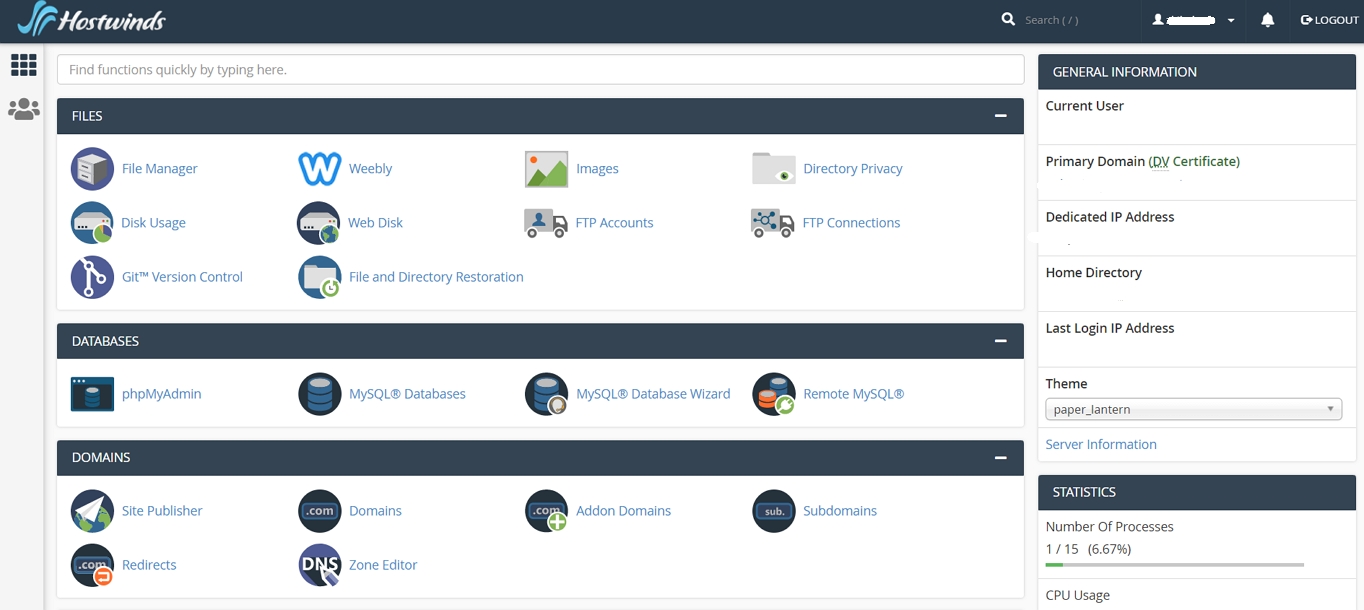
Task: Open the FTP Accounts truck icon
Action: (x=546, y=223)
